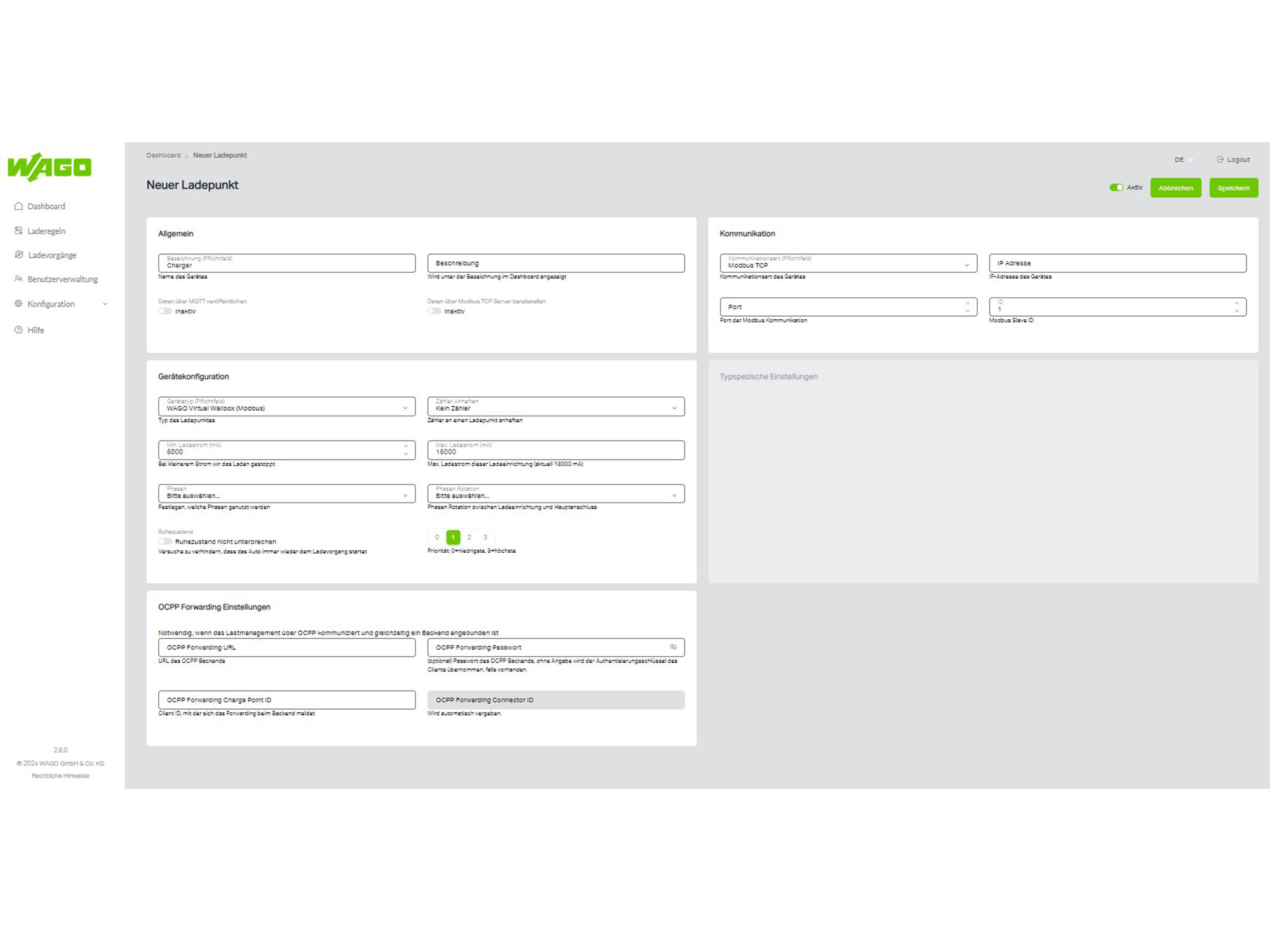Show OCPP Forwarding Passwort via eye icon
This screenshot has height=952, width=1270.
point(673,647)
